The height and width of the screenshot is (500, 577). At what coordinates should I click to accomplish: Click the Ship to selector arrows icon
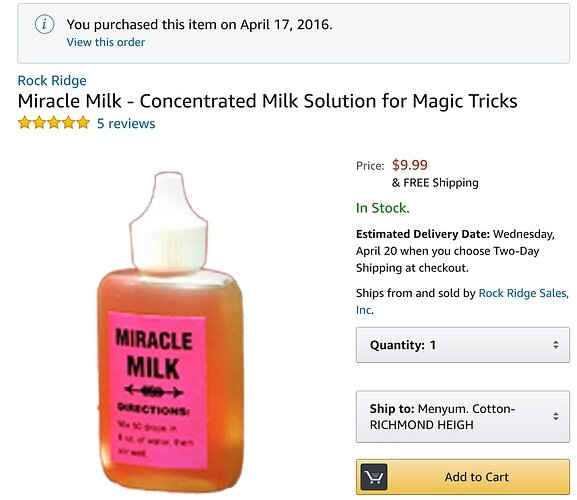click(x=556, y=416)
